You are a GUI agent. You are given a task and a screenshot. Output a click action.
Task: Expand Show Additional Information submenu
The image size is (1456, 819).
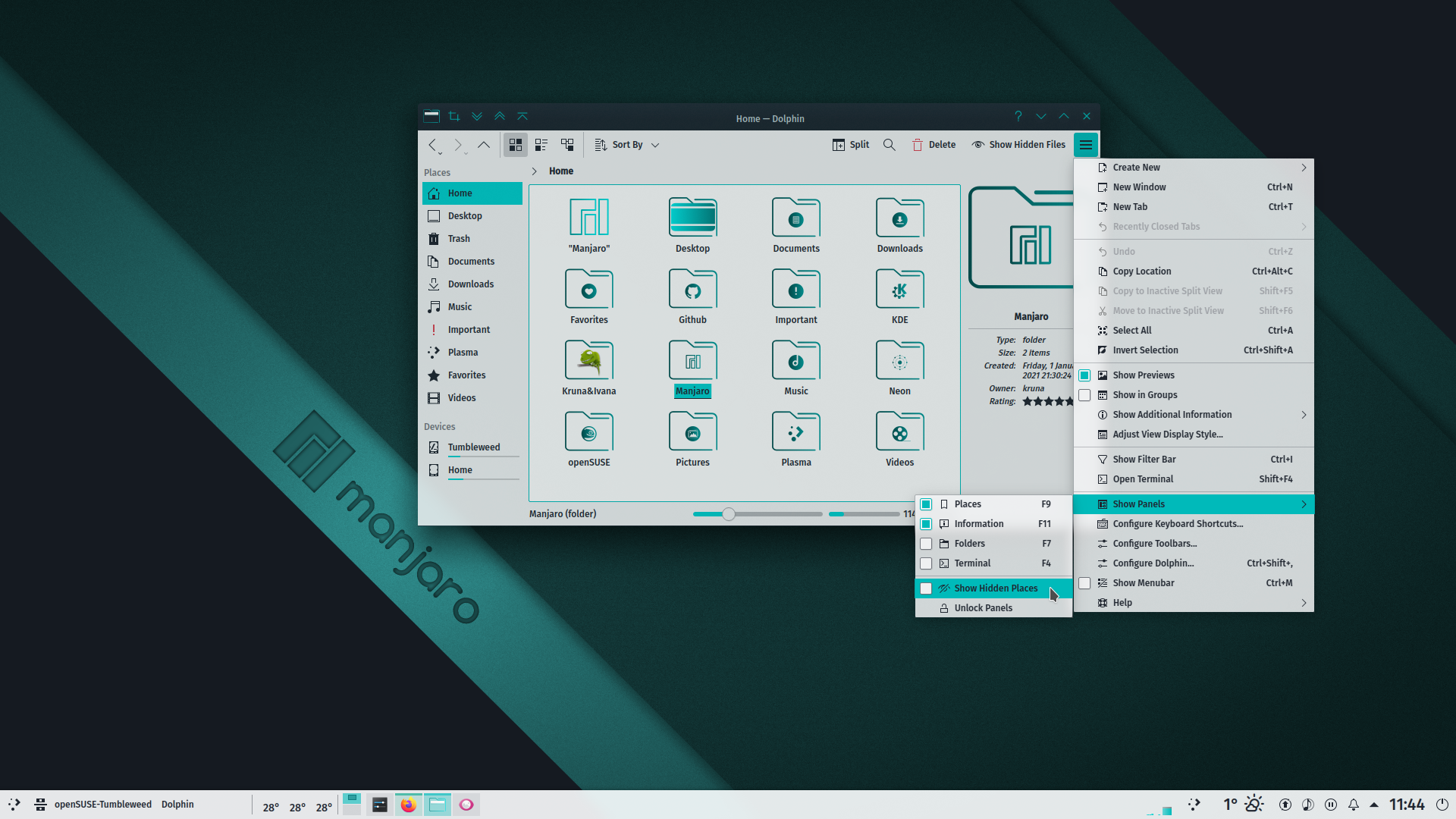coord(1194,415)
